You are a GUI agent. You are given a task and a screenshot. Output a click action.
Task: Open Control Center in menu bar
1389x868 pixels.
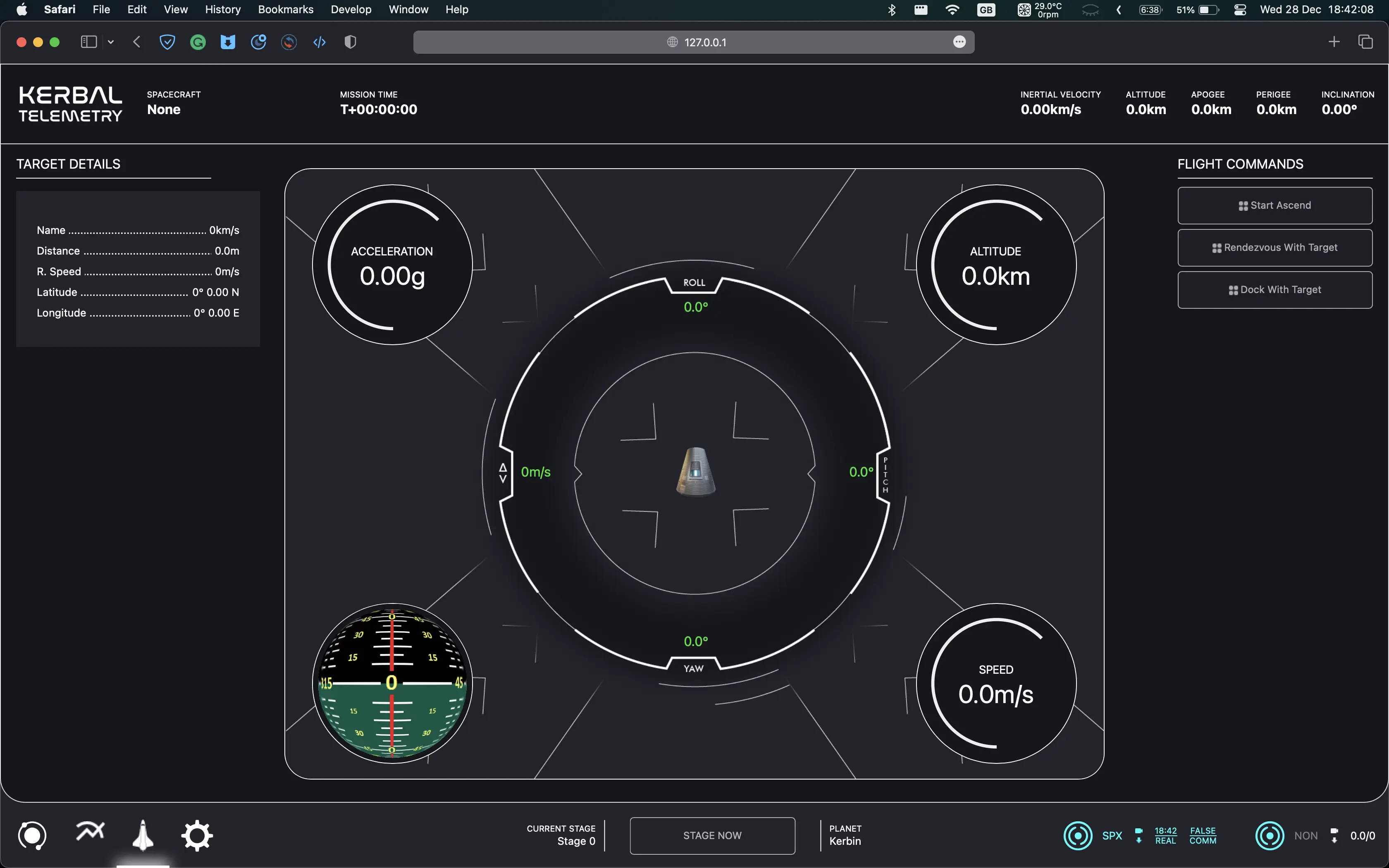(1240, 9)
